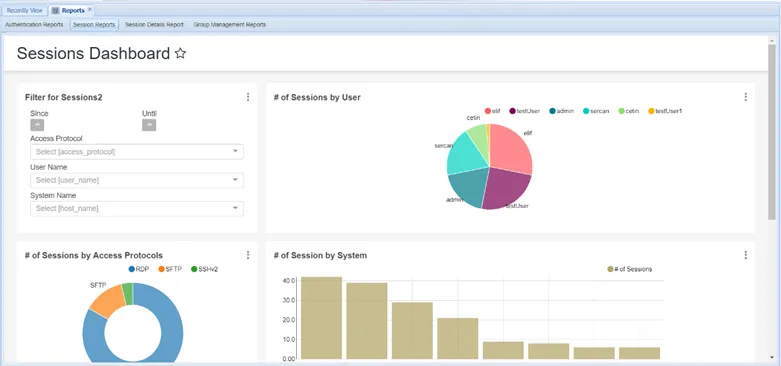
Task: Click scrollbar down arrow
Action: (772, 357)
